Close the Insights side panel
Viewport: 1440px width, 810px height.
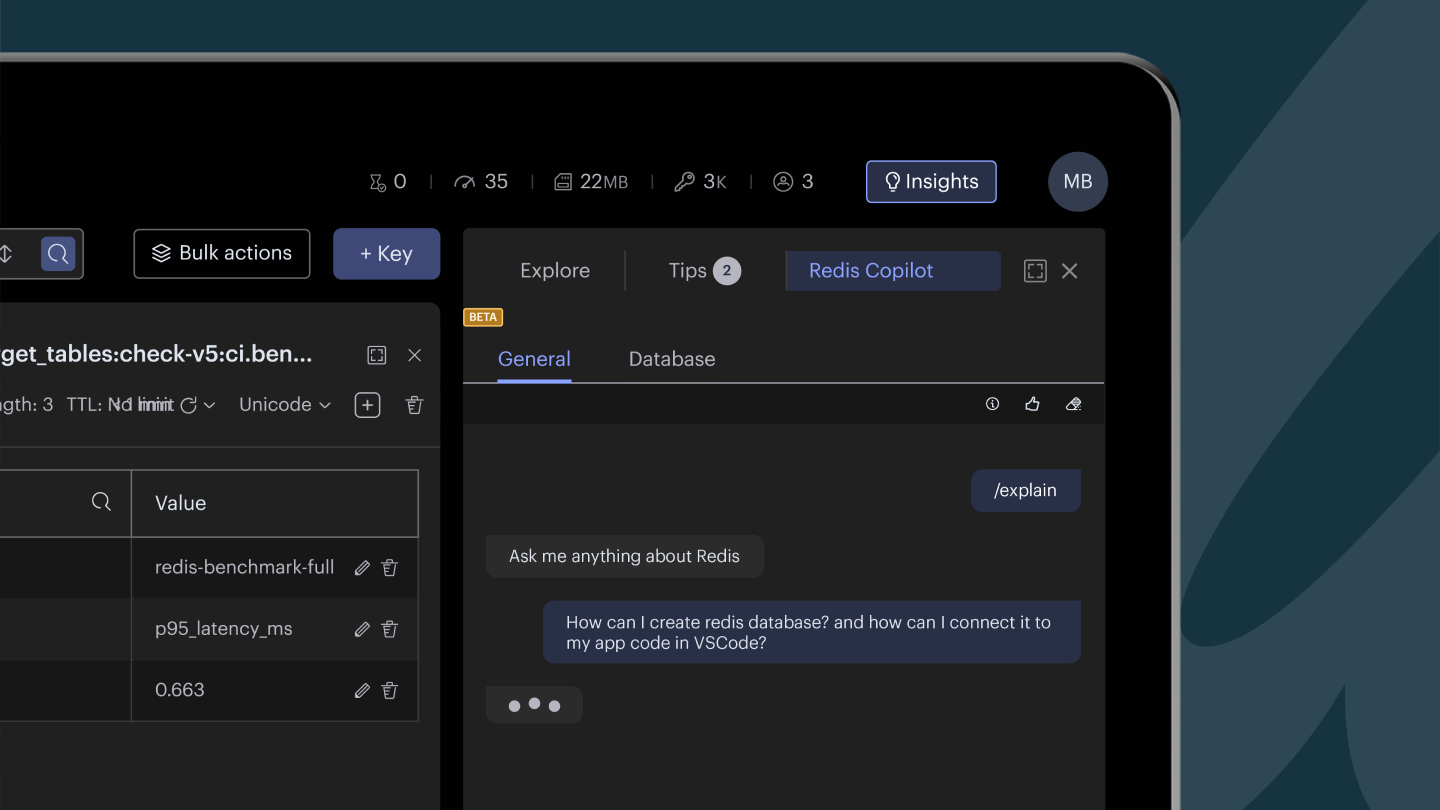tap(1070, 271)
